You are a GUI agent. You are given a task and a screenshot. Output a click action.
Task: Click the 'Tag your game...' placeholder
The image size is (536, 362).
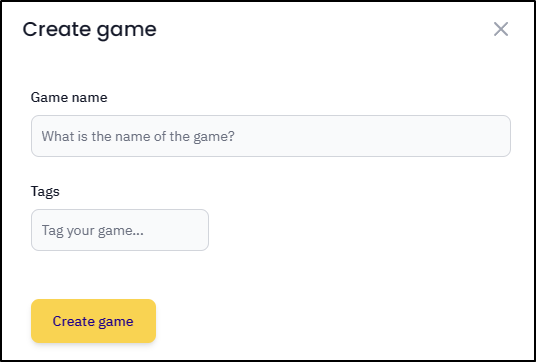(93, 230)
